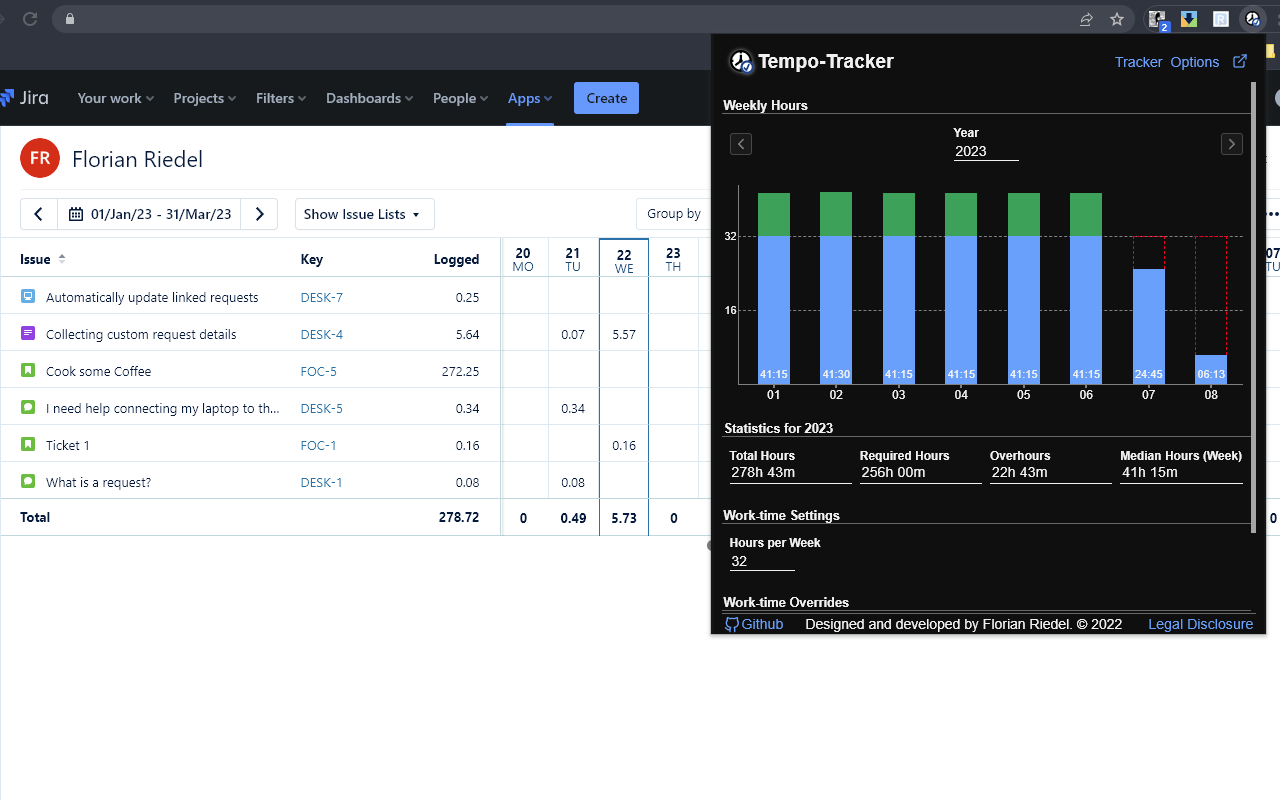Open the DESK-4 issue key
Screen dimensions: 1280x800
(x=322, y=334)
